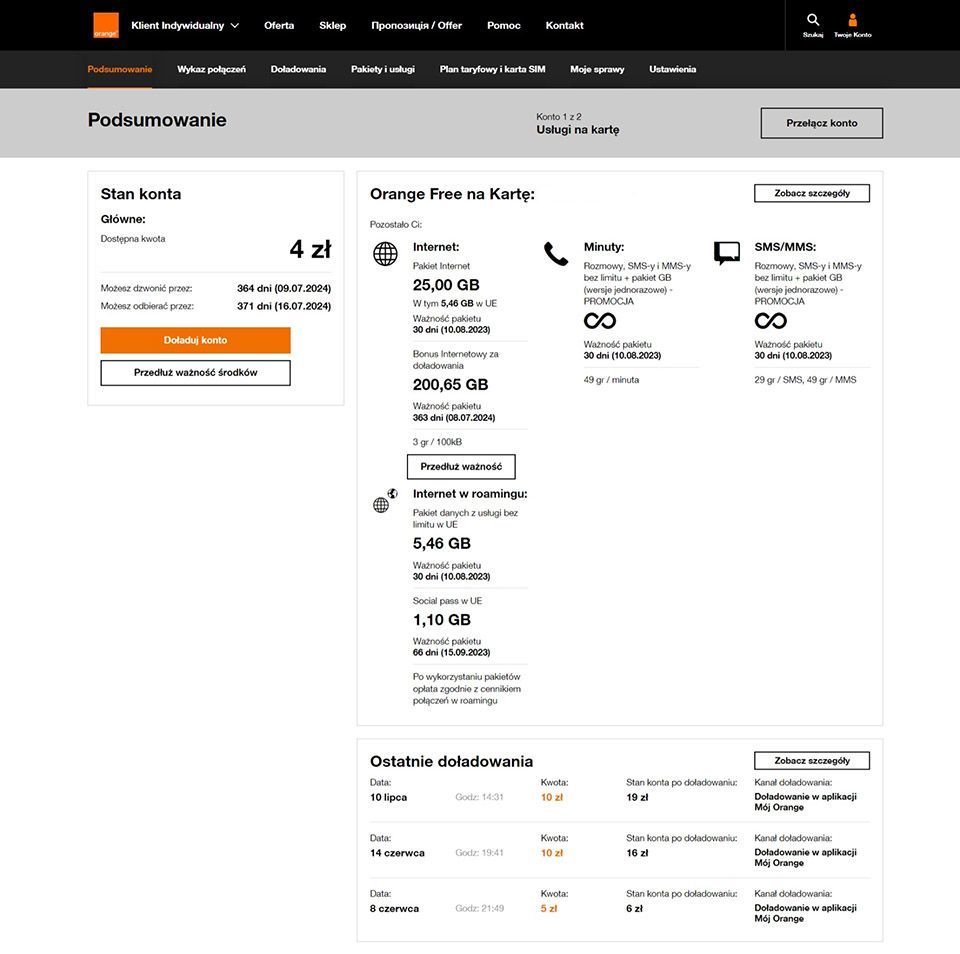
Task: Click Zobacz szczegóły in Ostatnie doładowania
Action: pos(811,761)
